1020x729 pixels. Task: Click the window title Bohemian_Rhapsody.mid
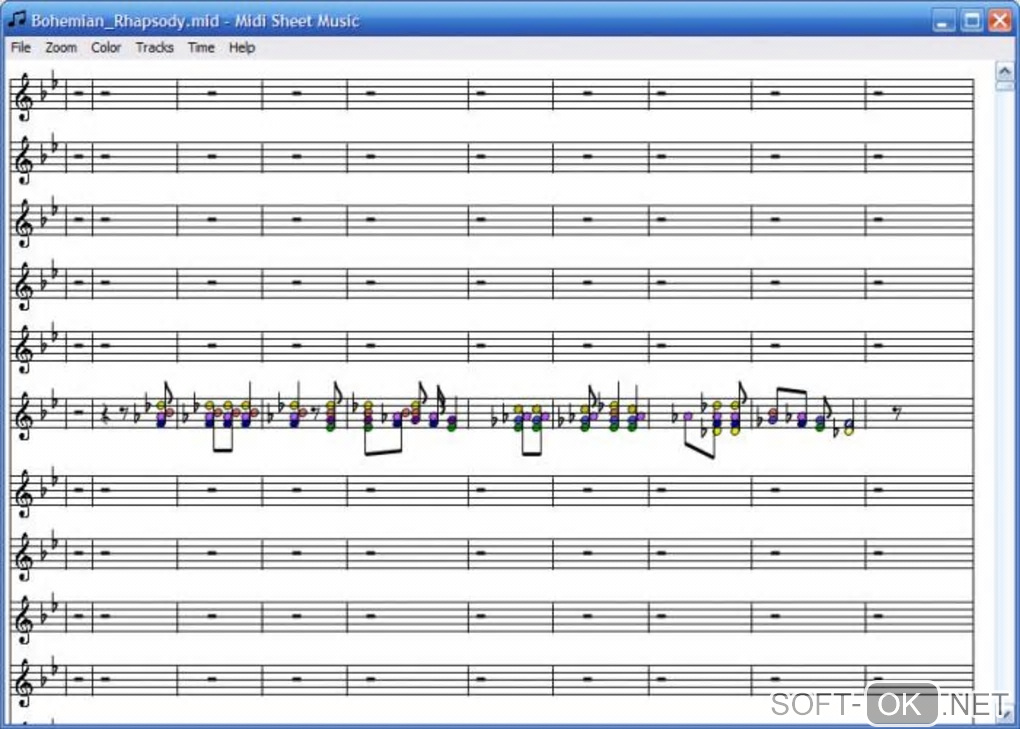point(125,21)
